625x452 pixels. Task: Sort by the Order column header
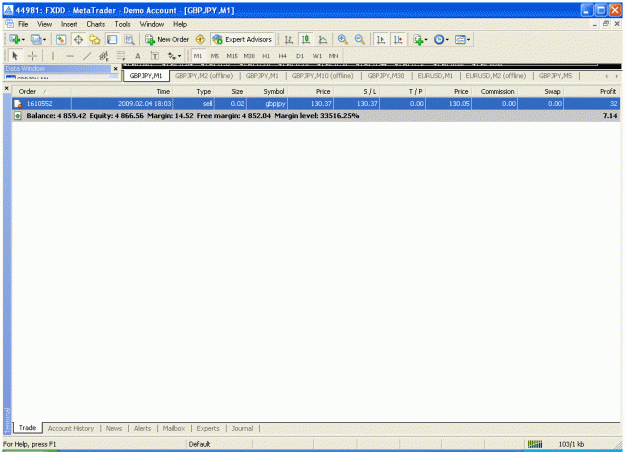(41, 92)
